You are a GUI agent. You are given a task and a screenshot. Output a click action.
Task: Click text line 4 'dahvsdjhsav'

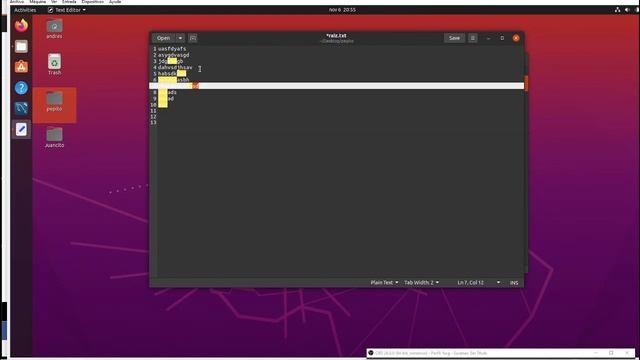click(175, 67)
